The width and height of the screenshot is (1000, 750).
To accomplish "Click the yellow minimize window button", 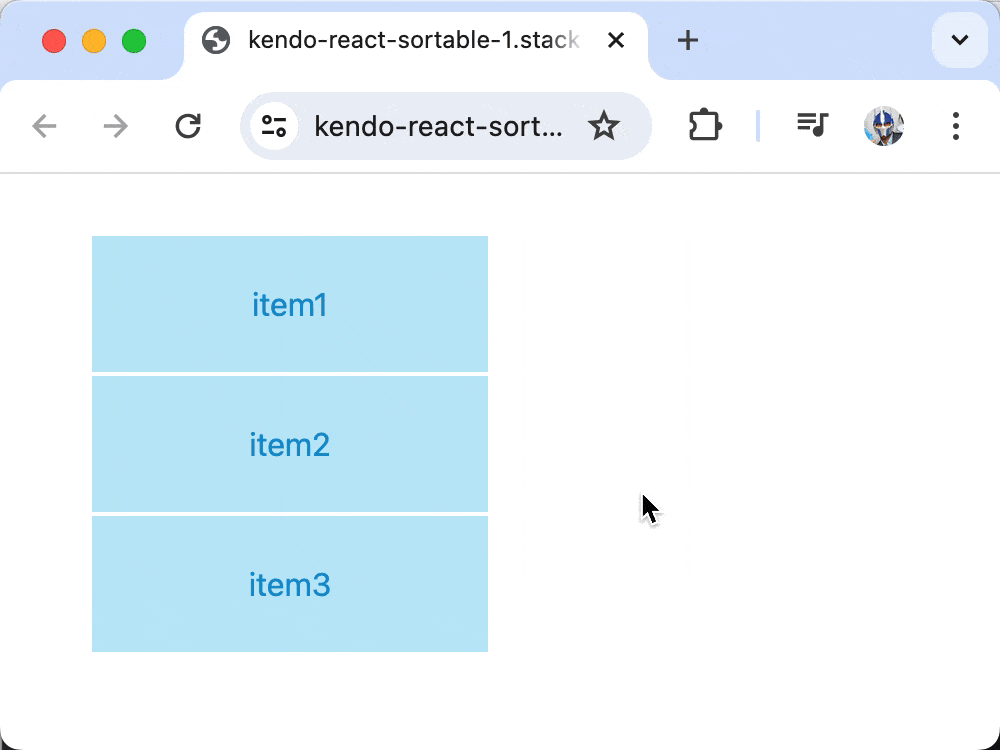I will pos(94,41).
